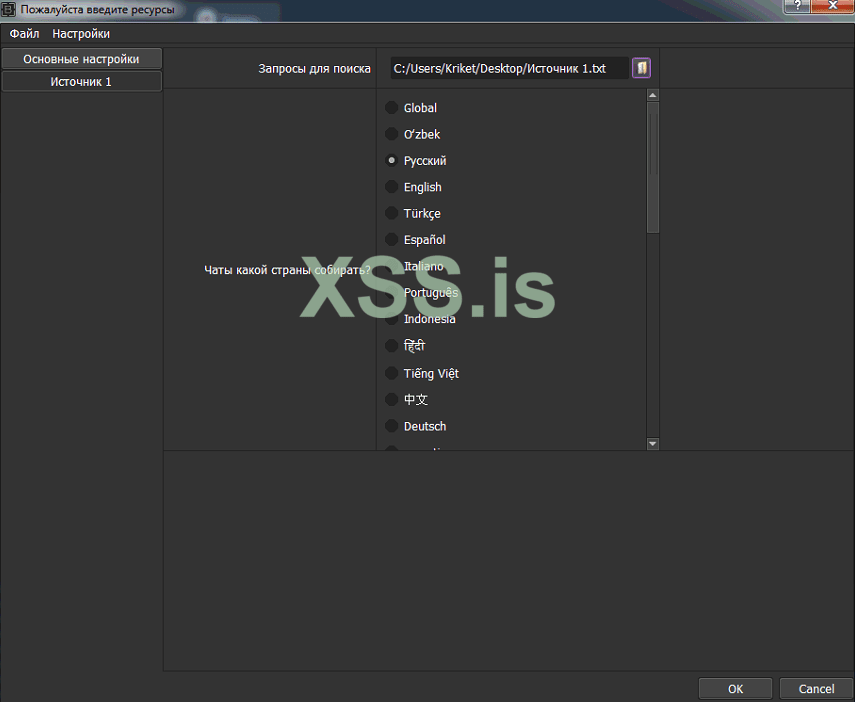Select Português radio button
Screen dimensions: 855x702
(392, 292)
